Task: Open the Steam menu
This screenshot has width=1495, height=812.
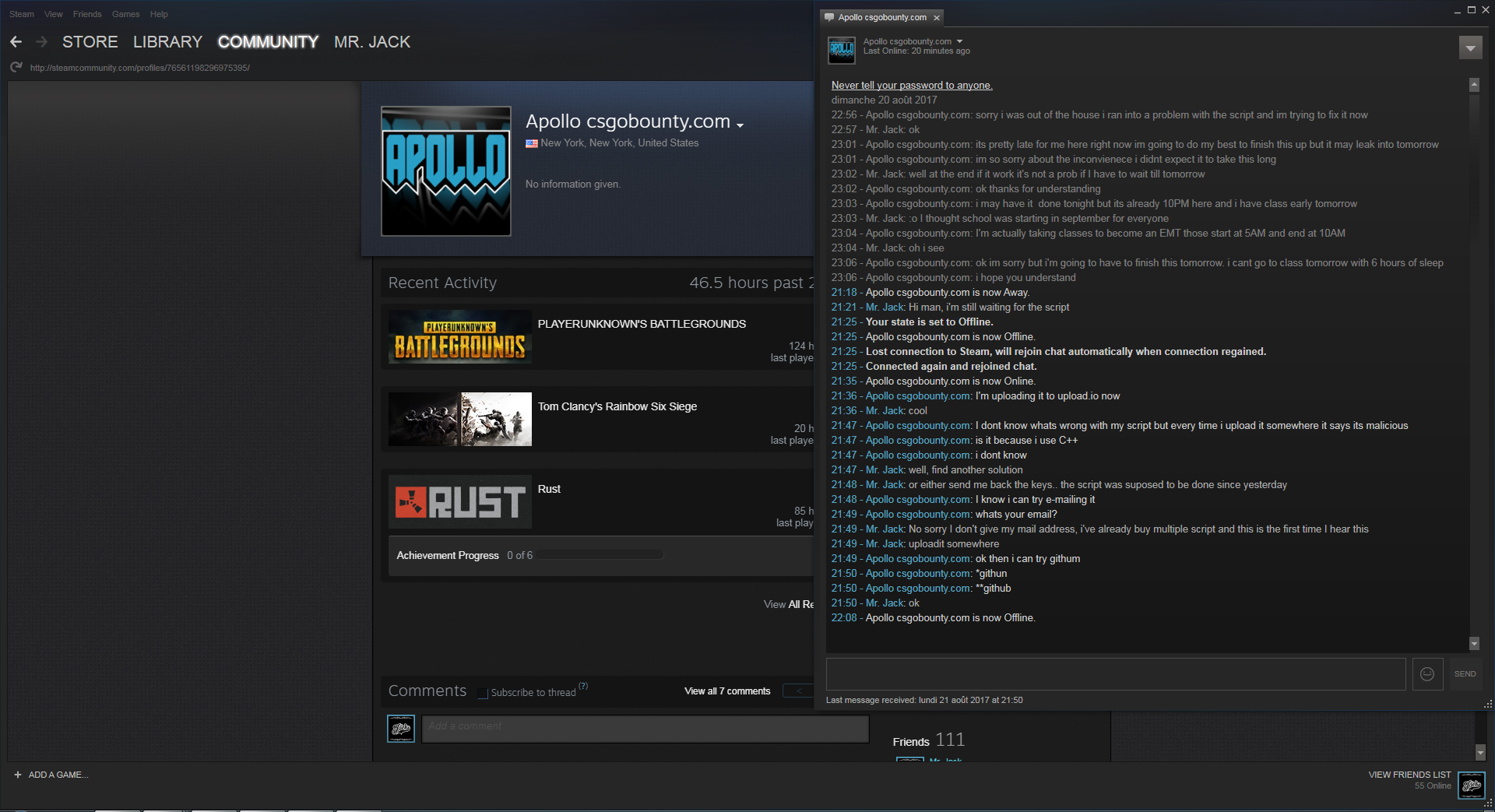Action: [x=22, y=14]
